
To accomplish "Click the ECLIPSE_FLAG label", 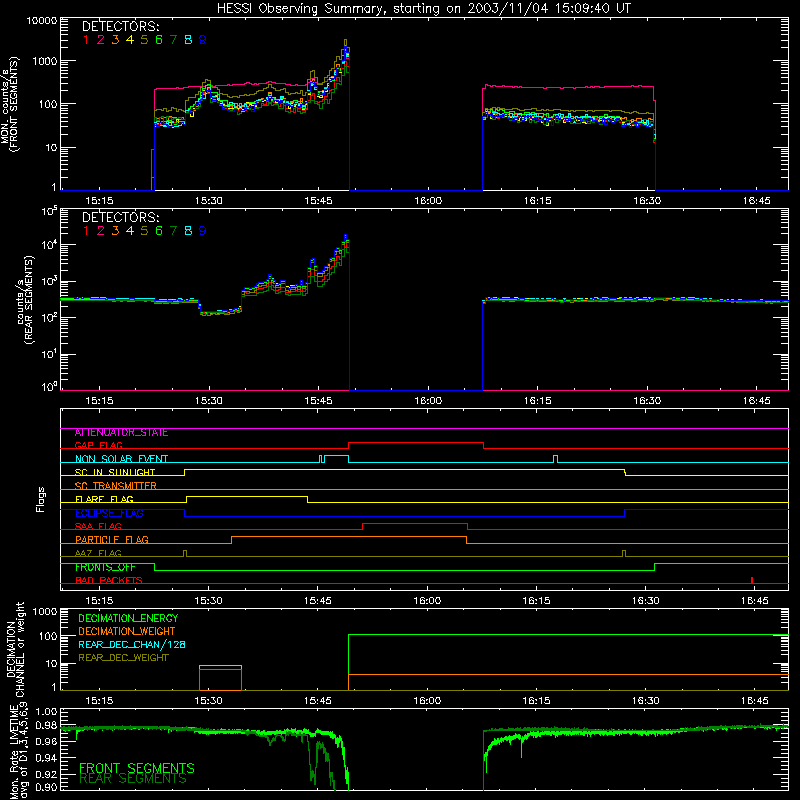I will (109, 513).
